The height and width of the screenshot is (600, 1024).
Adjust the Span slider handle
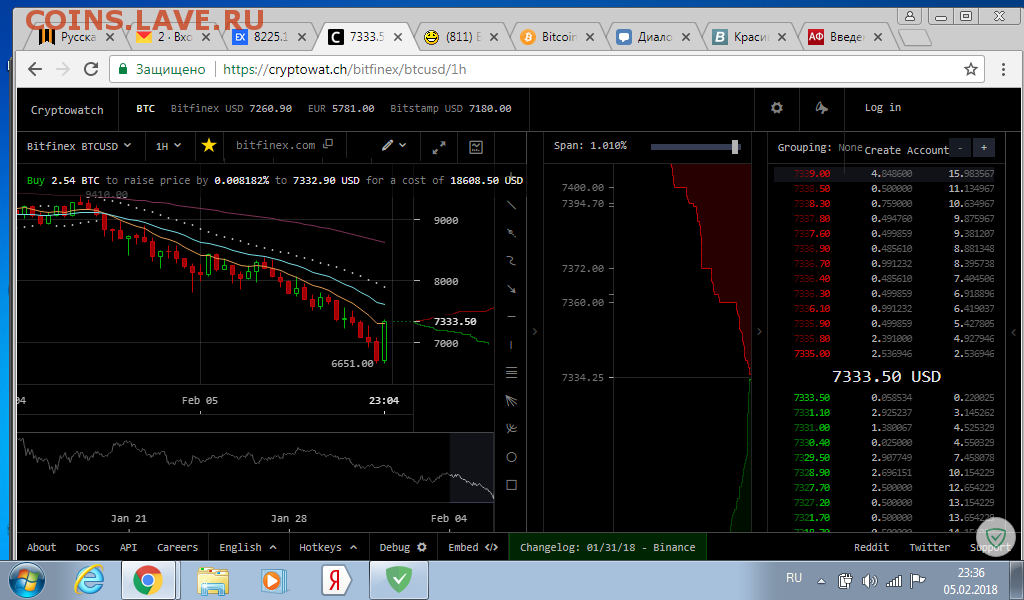(x=735, y=147)
